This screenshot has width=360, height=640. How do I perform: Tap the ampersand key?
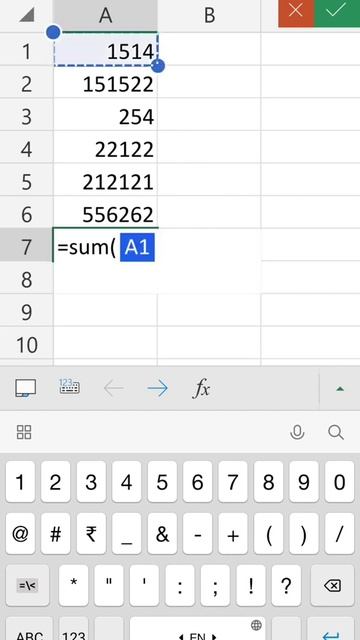pos(162,534)
